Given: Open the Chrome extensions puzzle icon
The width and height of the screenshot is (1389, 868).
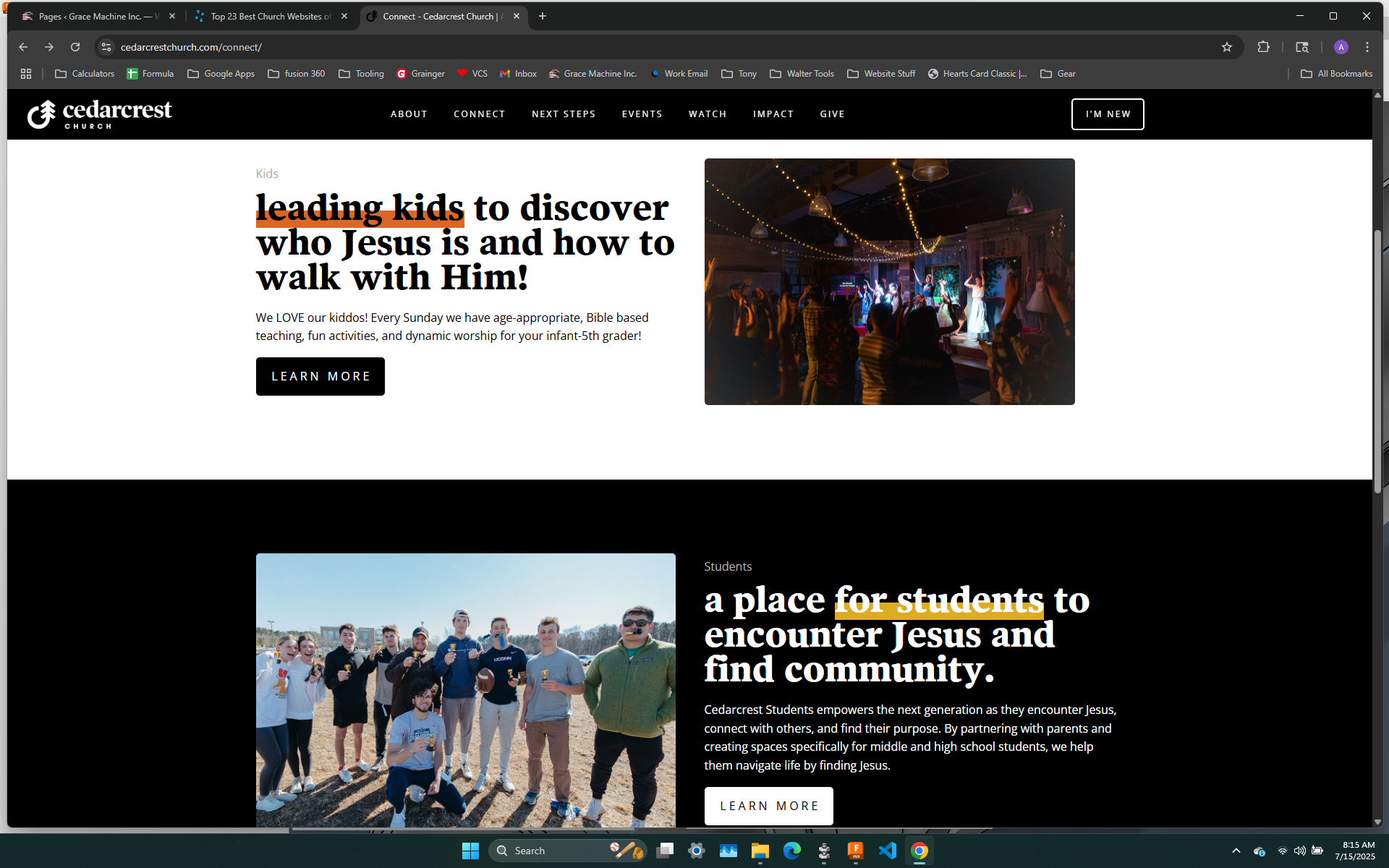Looking at the screenshot, I should click(1263, 47).
